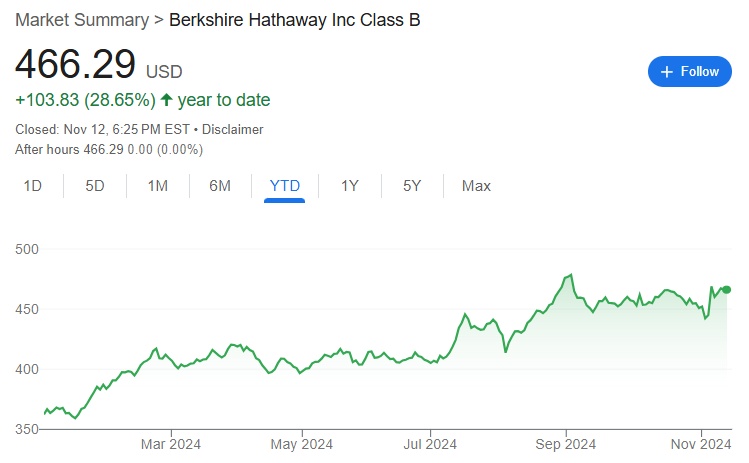This screenshot has width=749, height=463.
Task: Select the 6M time range
Action: 220,186
